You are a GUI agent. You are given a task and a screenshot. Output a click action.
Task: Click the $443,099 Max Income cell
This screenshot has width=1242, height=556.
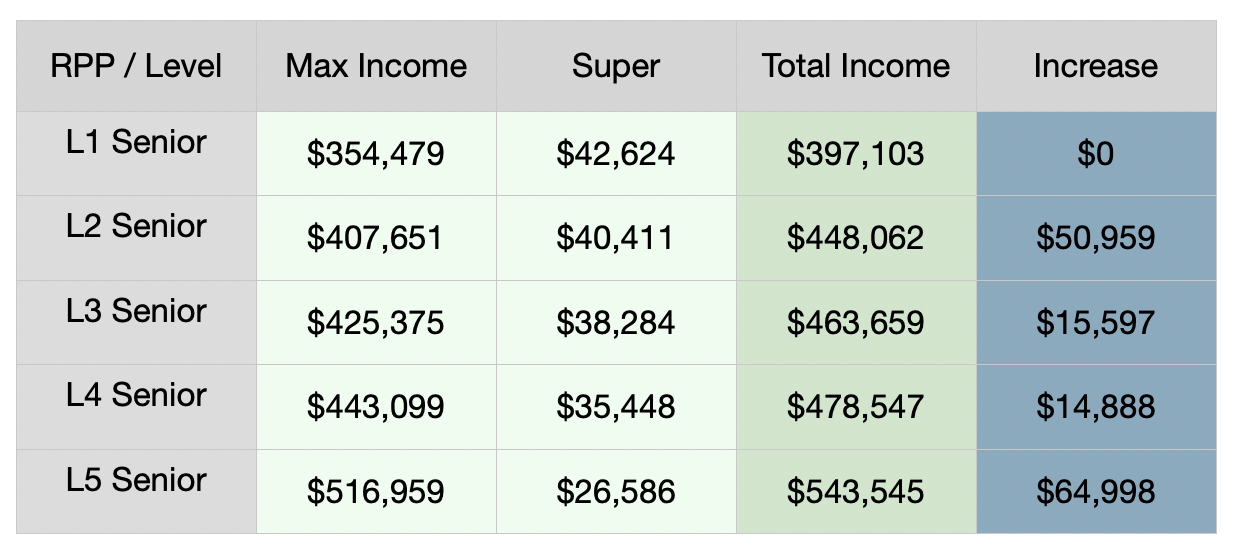(376, 407)
